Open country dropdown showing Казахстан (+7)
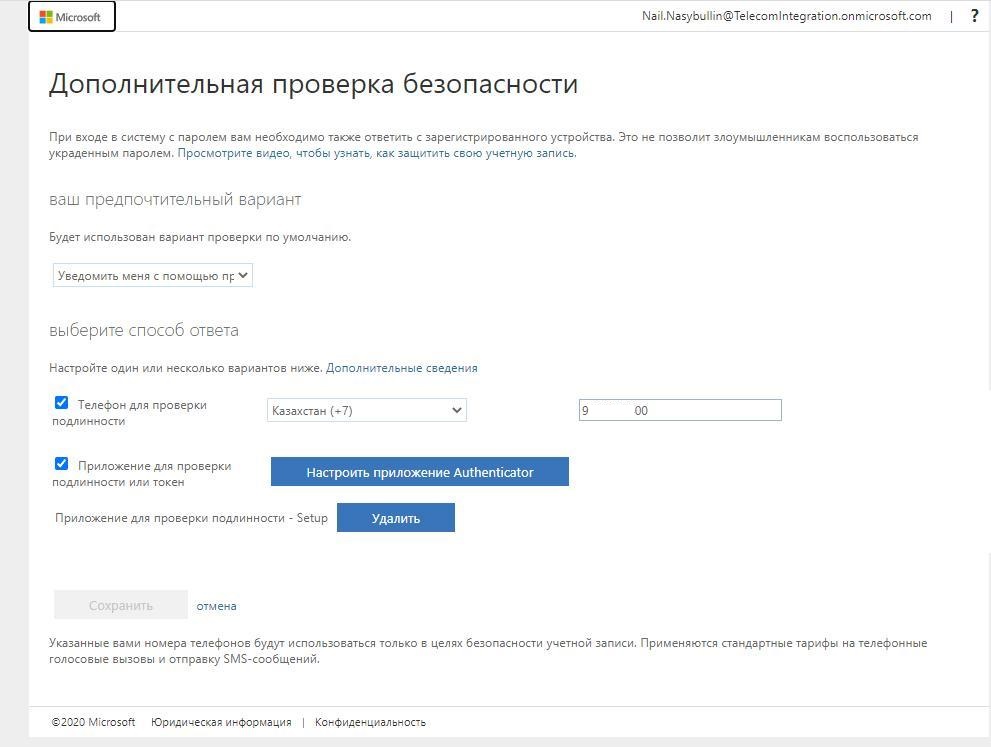The width and height of the screenshot is (991, 747). (367, 410)
